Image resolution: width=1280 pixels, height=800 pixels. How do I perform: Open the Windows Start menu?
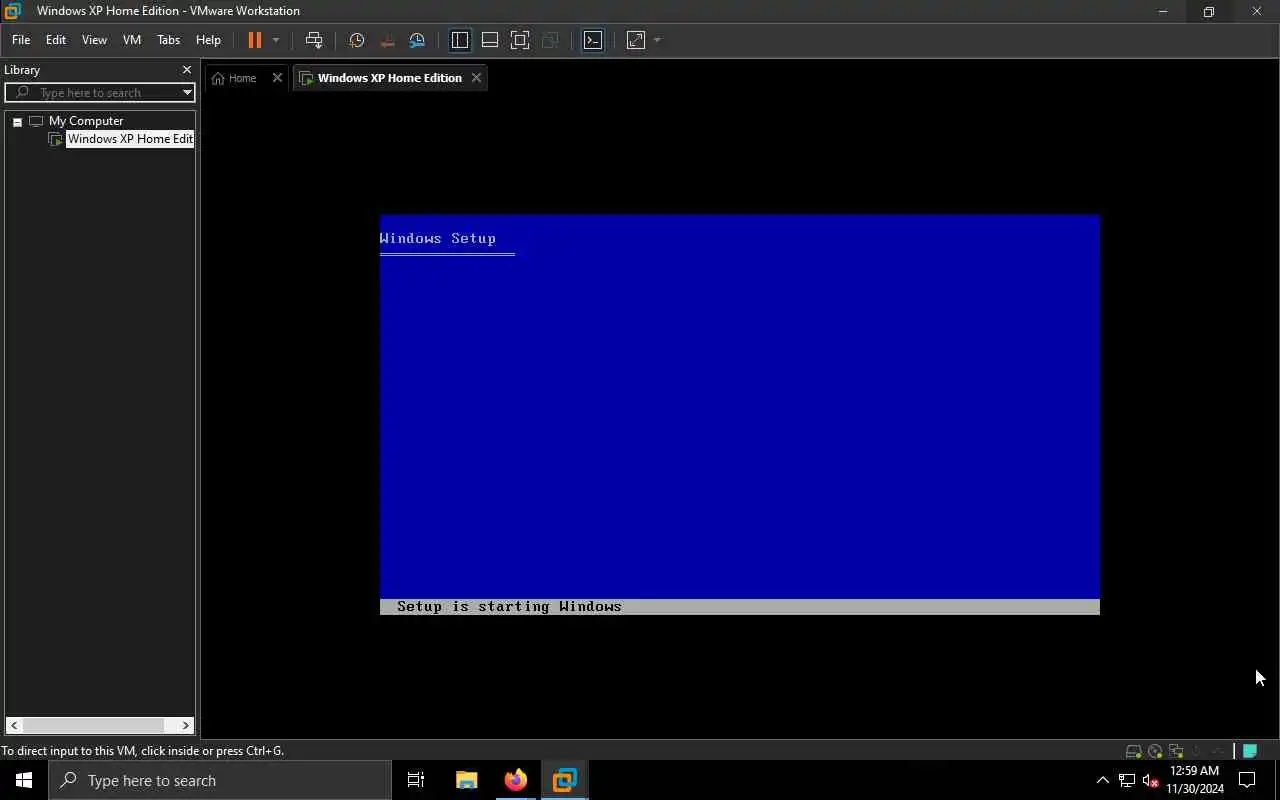pyautogui.click(x=24, y=780)
